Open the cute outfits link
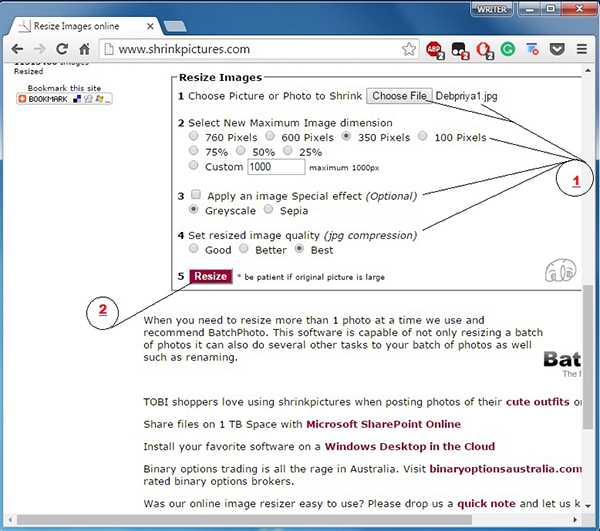Viewport: 600px width, 531px height. pyautogui.click(x=537, y=402)
